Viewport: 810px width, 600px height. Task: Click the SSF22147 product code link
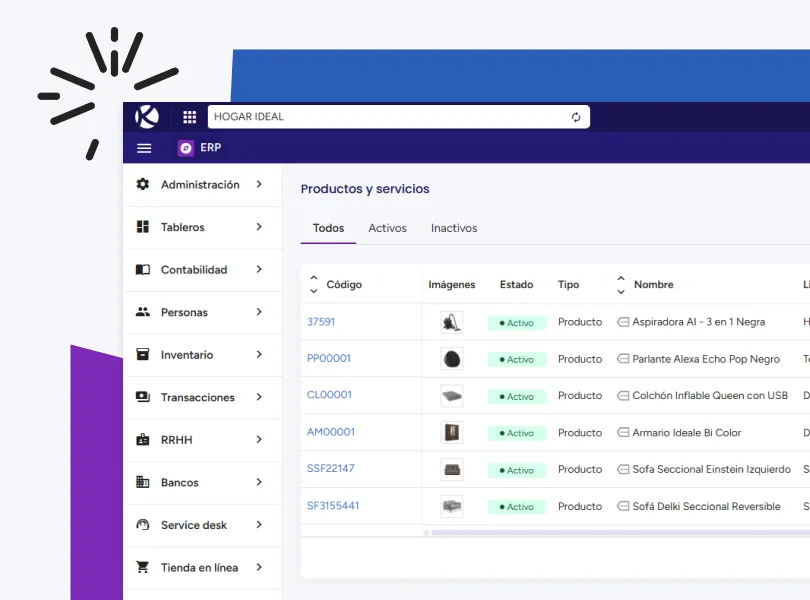pos(334,468)
